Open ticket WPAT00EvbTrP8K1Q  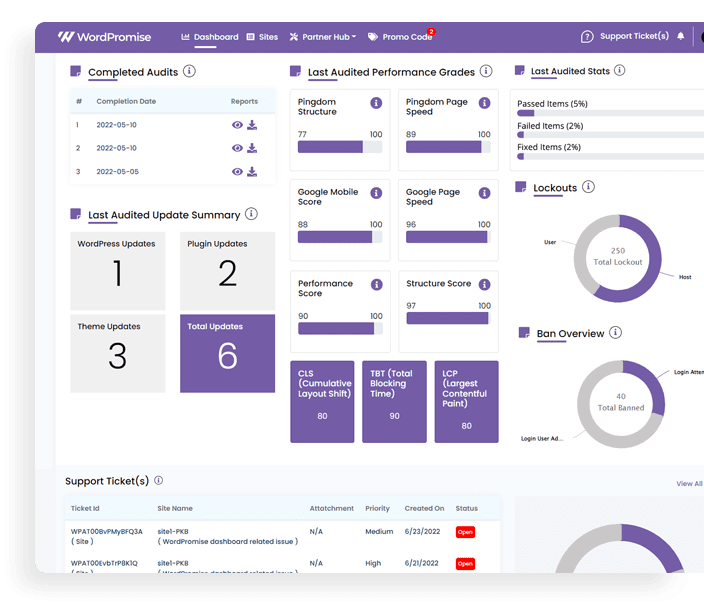point(104,563)
